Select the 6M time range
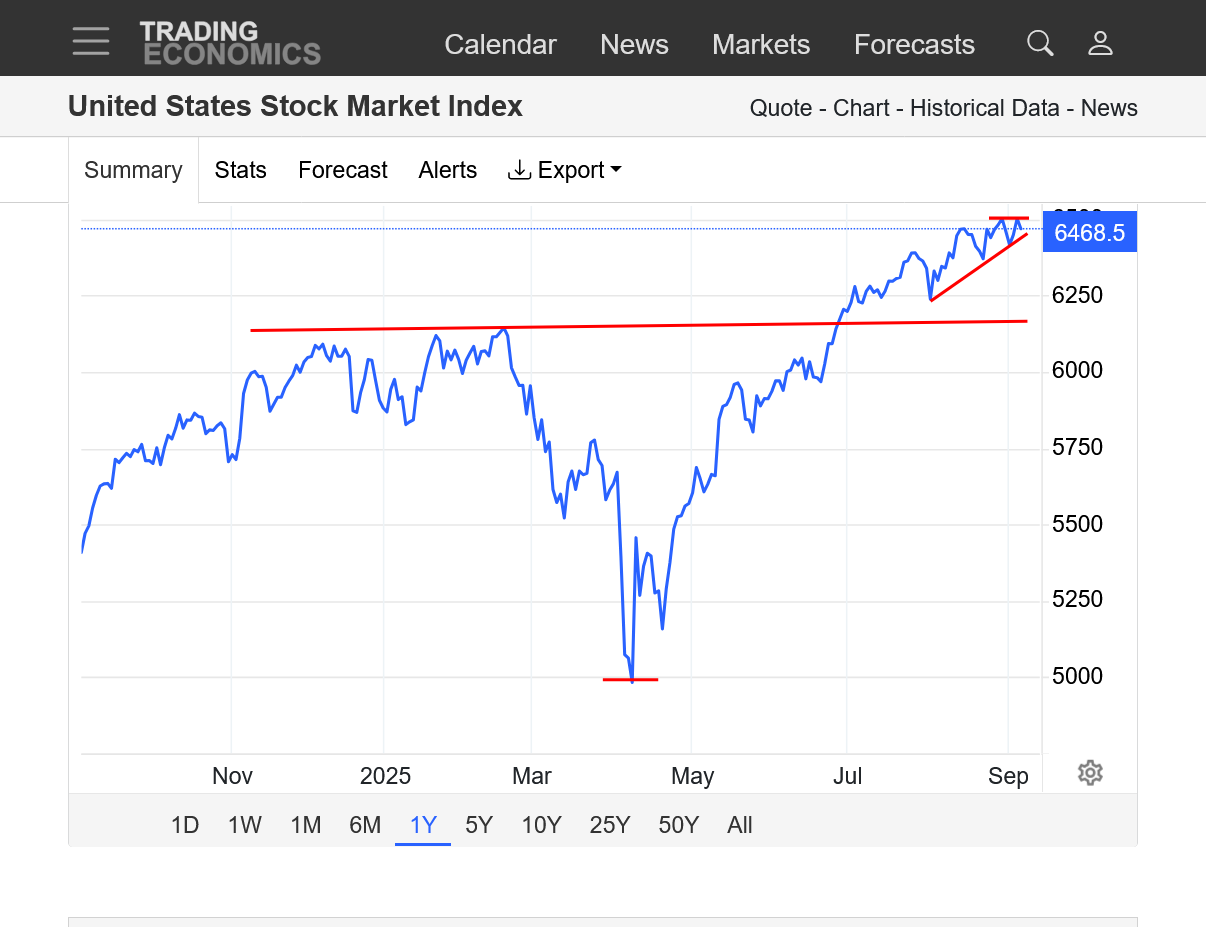Image resolution: width=1206 pixels, height=927 pixels. 365,825
